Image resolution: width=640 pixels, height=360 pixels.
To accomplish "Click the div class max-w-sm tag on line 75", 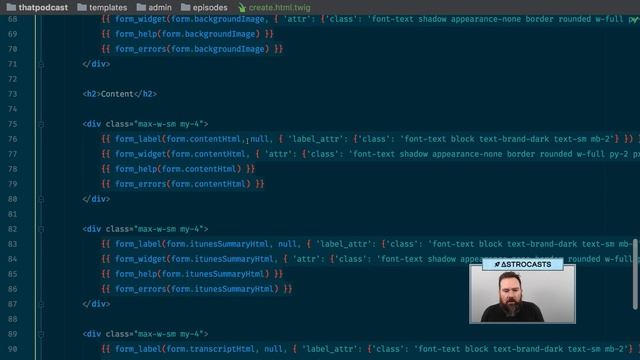I will pyautogui.click(x=145, y=124).
